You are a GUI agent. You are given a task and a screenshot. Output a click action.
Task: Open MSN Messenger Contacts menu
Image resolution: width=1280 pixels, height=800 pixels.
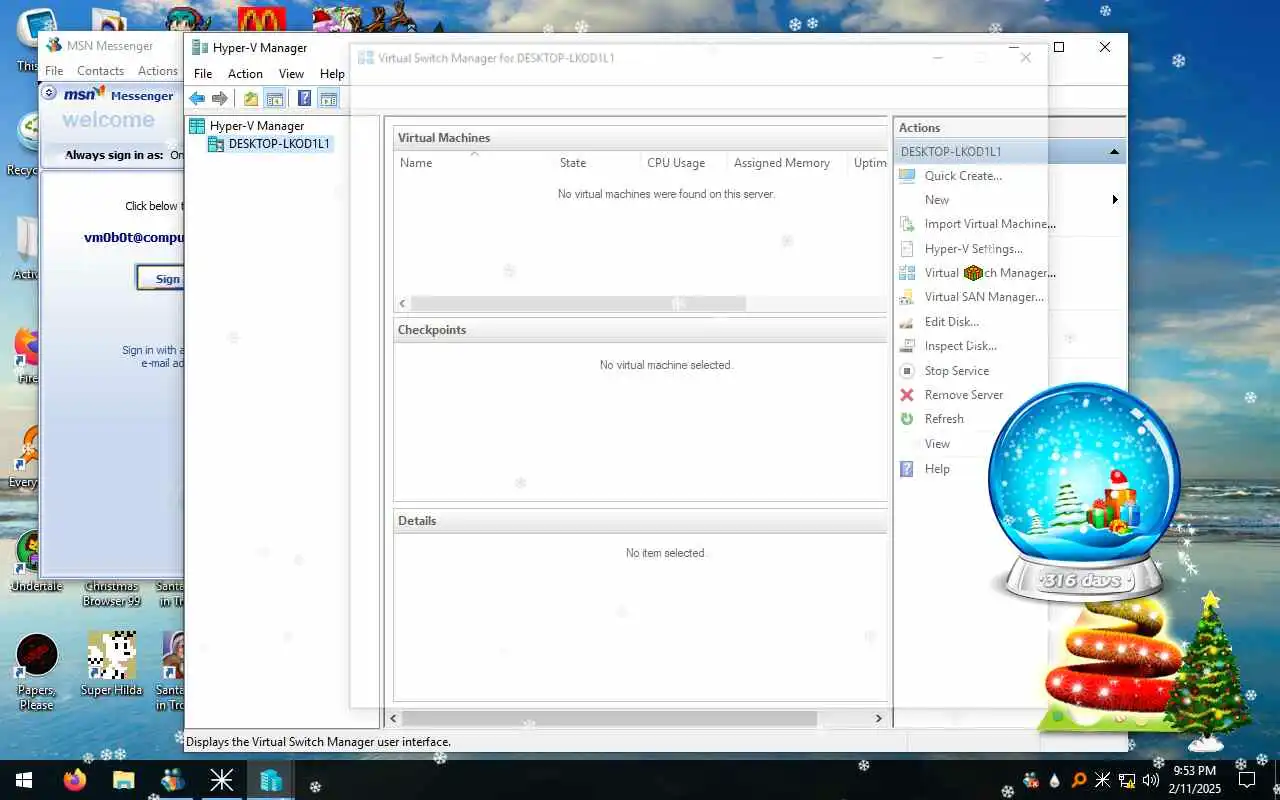100,71
